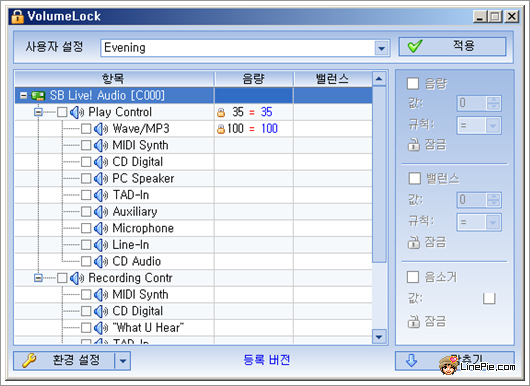Click the speaker icon beside Recording Contr

[x=77, y=278]
